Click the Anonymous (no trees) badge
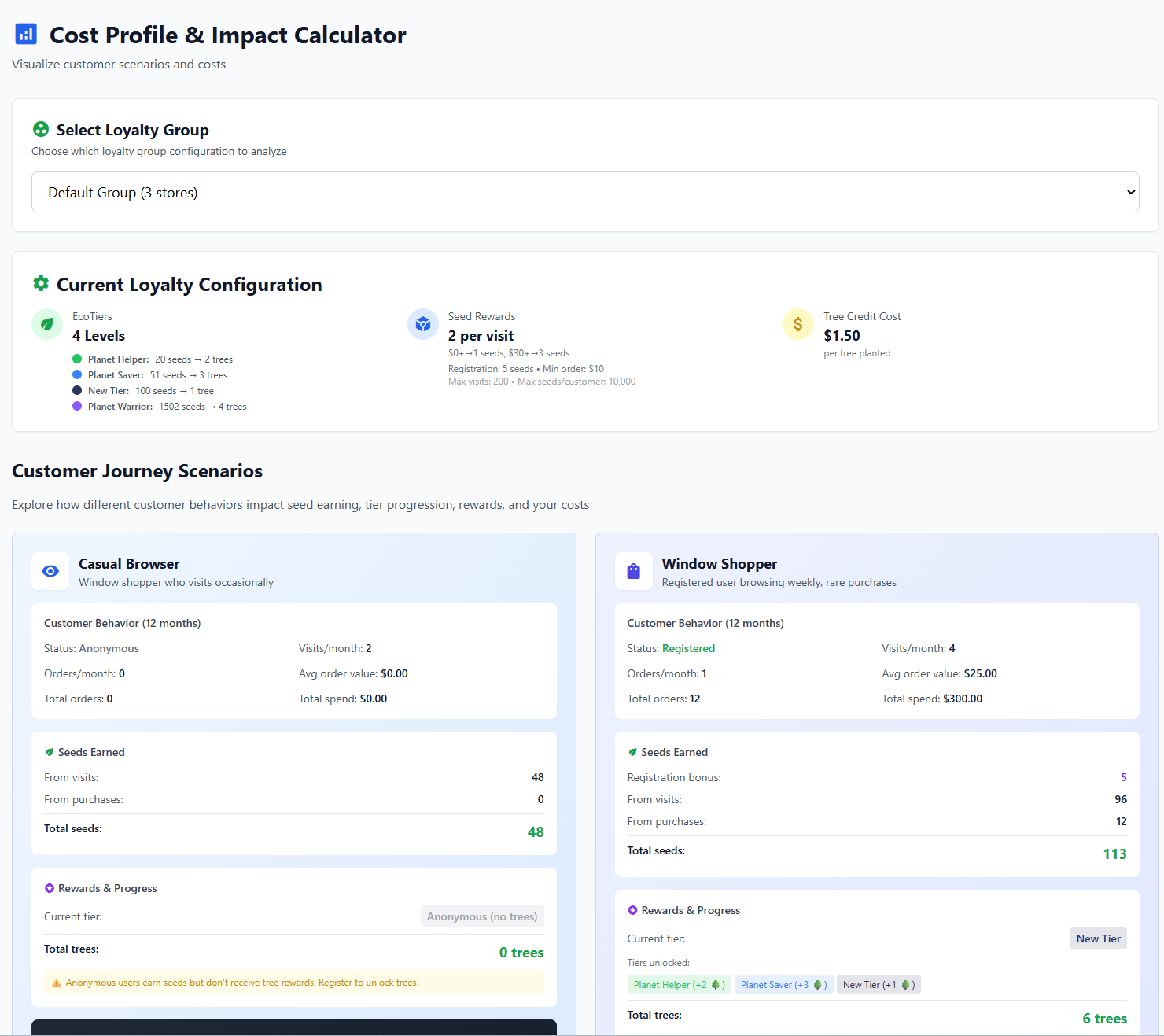1164x1036 pixels. click(x=482, y=916)
